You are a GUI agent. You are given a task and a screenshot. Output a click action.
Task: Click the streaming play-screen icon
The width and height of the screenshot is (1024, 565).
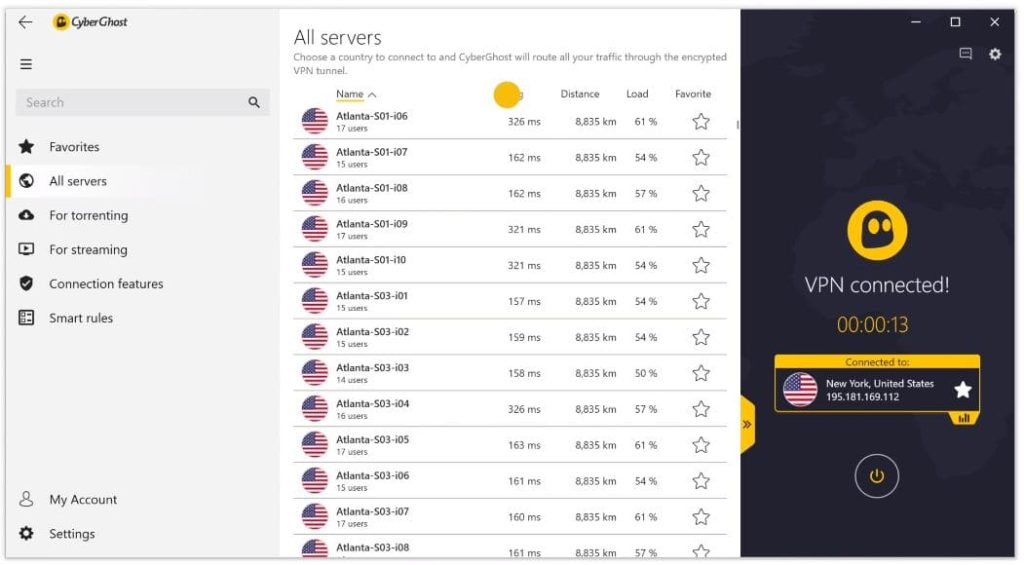pos(26,249)
